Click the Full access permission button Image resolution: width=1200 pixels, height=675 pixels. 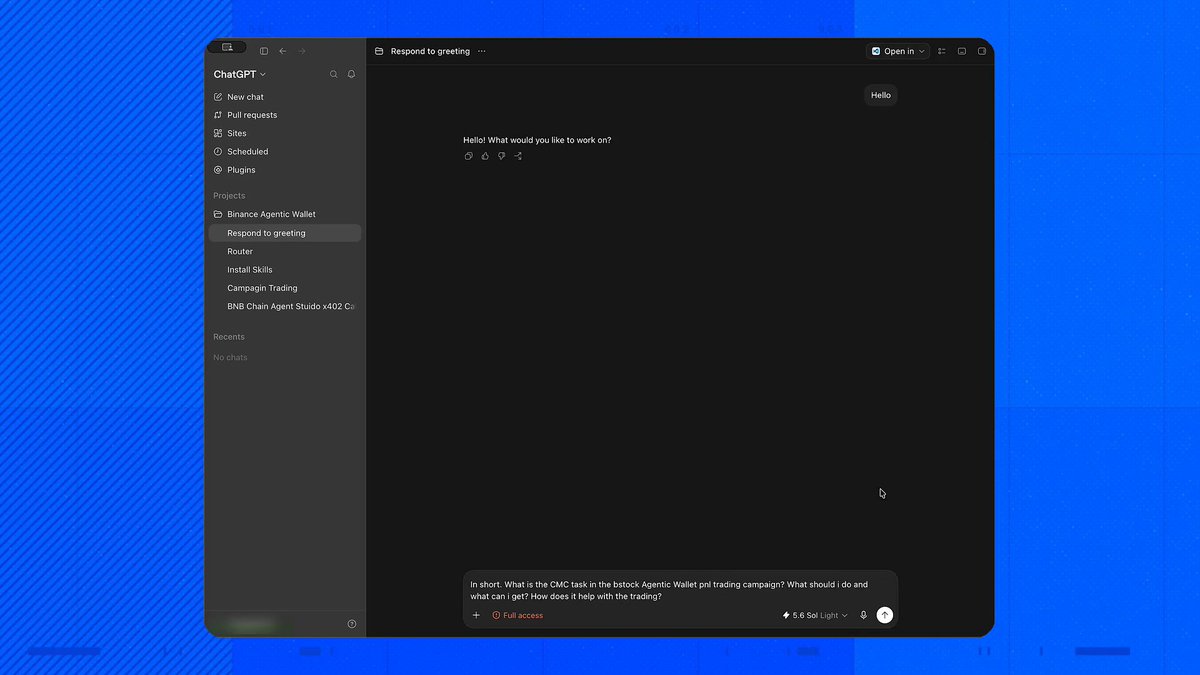click(x=518, y=615)
